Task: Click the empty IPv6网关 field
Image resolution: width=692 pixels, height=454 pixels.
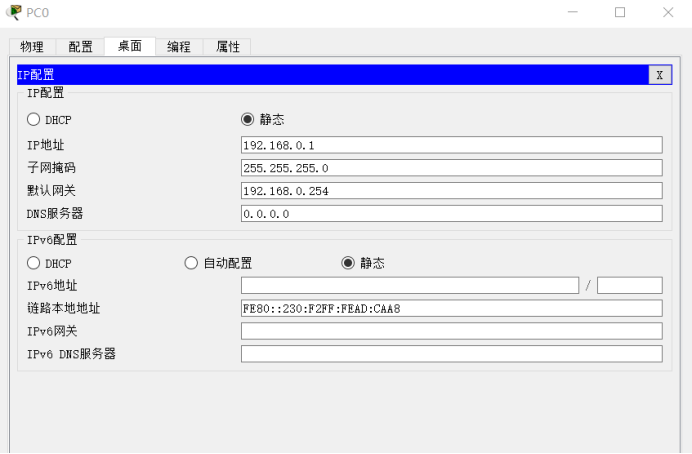Action: [451, 331]
